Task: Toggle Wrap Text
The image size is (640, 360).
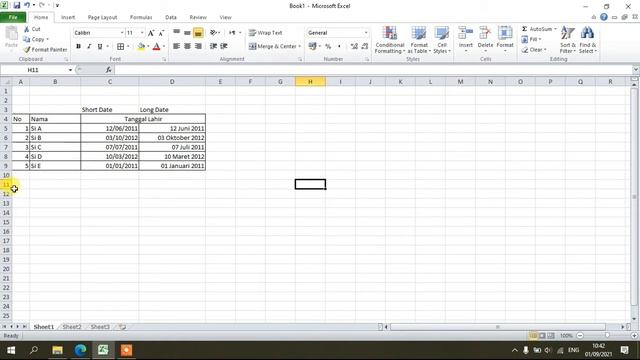Action: pyautogui.click(x=265, y=33)
